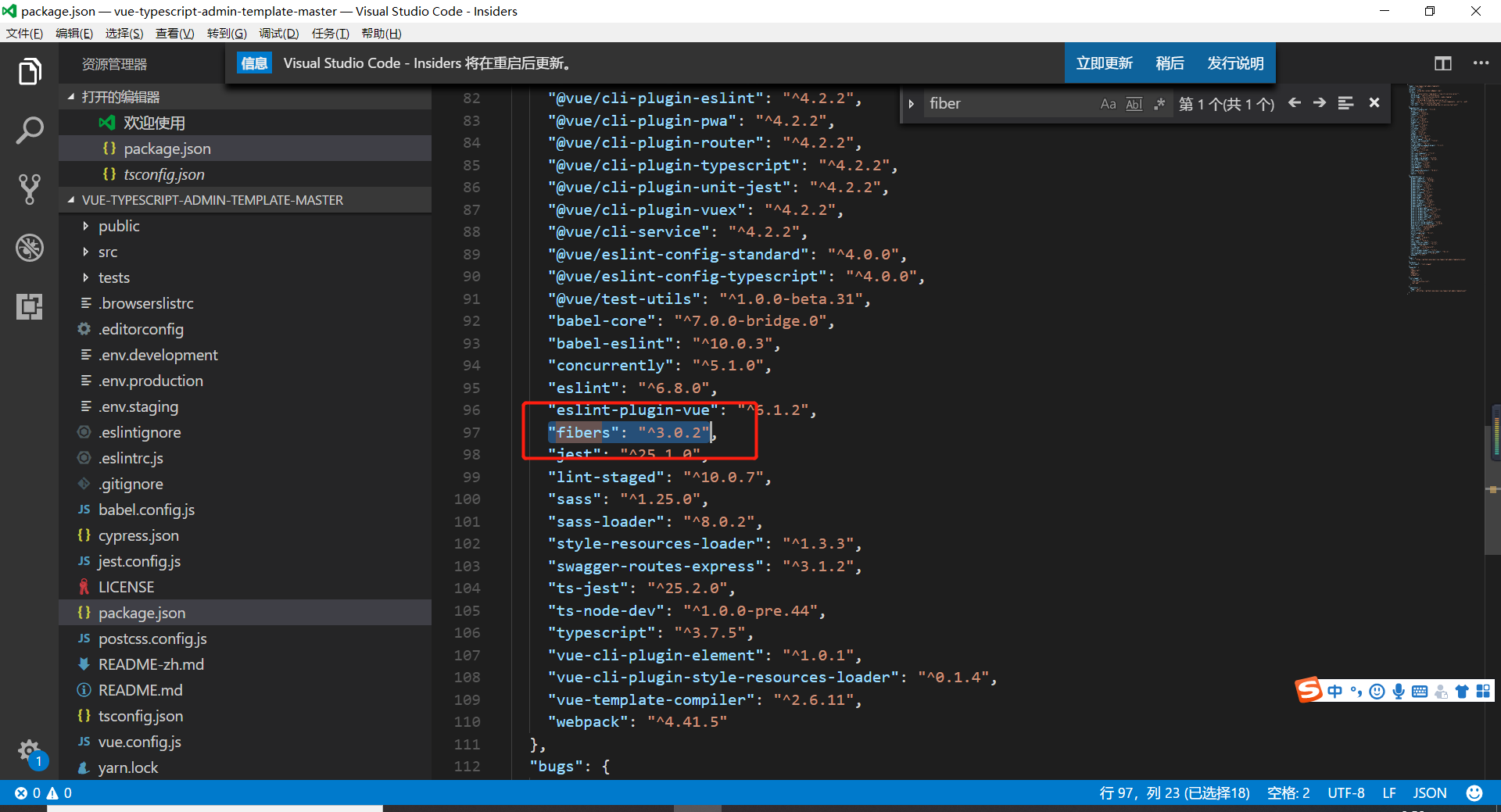Click the UTF-8 encoding status item
Image resolution: width=1501 pixels, height=812 pixels.
click(1346, 792)
